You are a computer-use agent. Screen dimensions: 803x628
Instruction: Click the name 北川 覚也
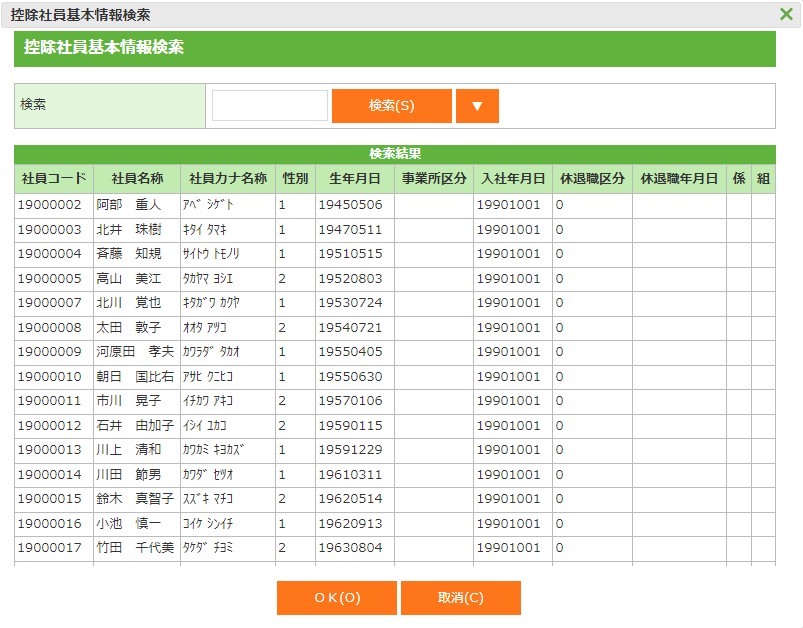tap(129, 303)
